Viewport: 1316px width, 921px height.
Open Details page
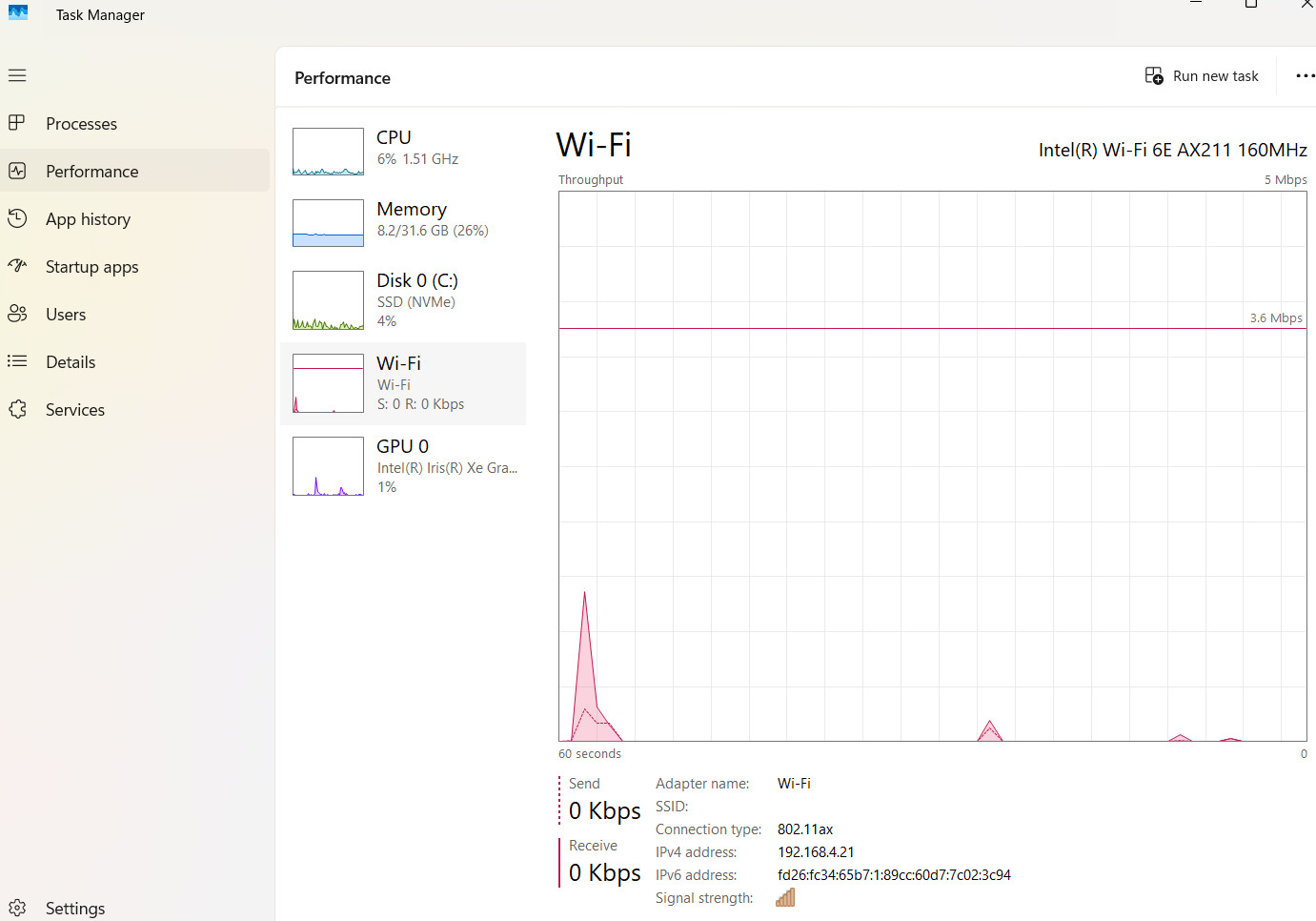(x=134, y=361)
